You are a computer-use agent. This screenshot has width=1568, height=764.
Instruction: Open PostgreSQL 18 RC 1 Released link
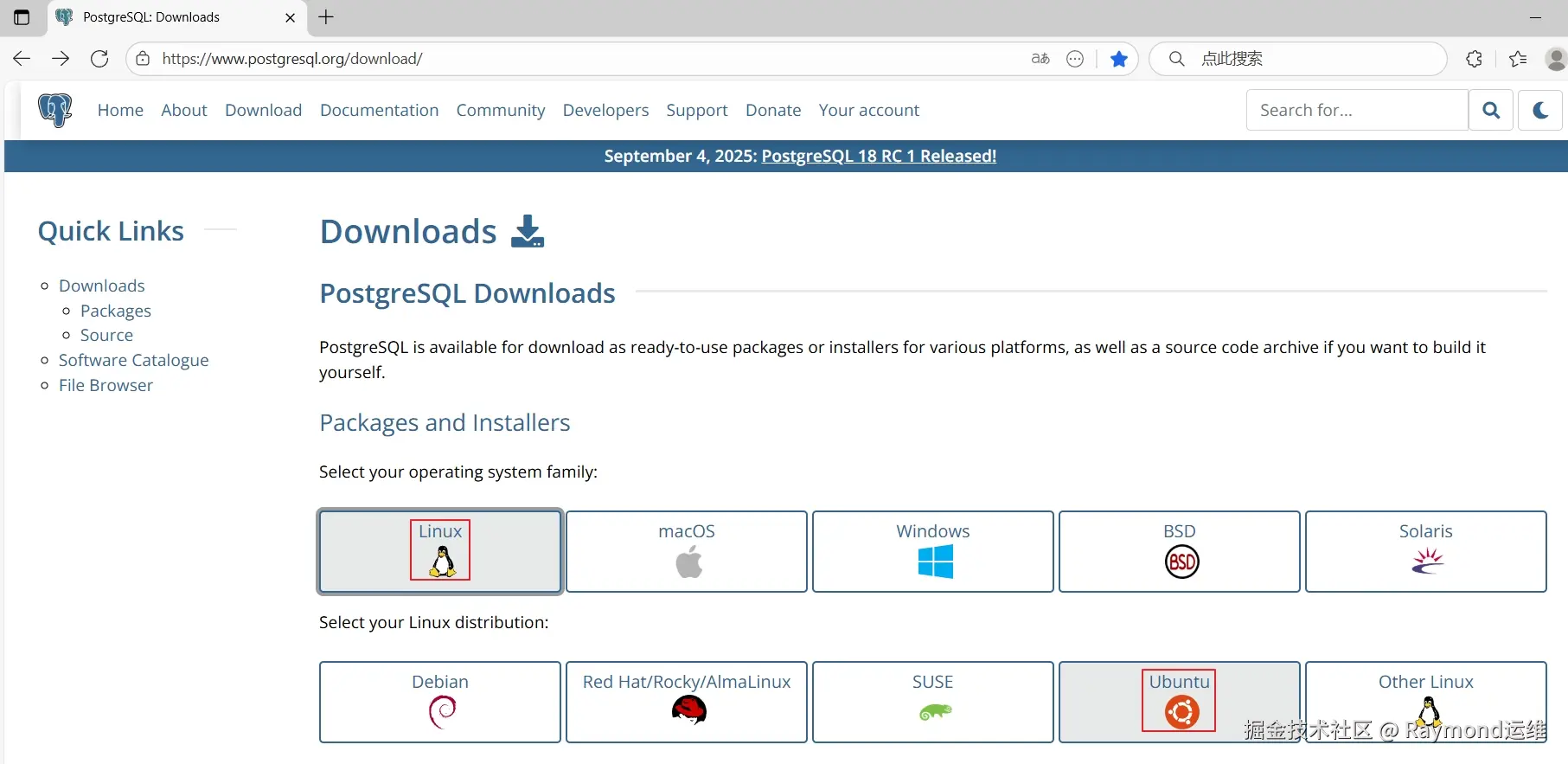pos(879,156)
